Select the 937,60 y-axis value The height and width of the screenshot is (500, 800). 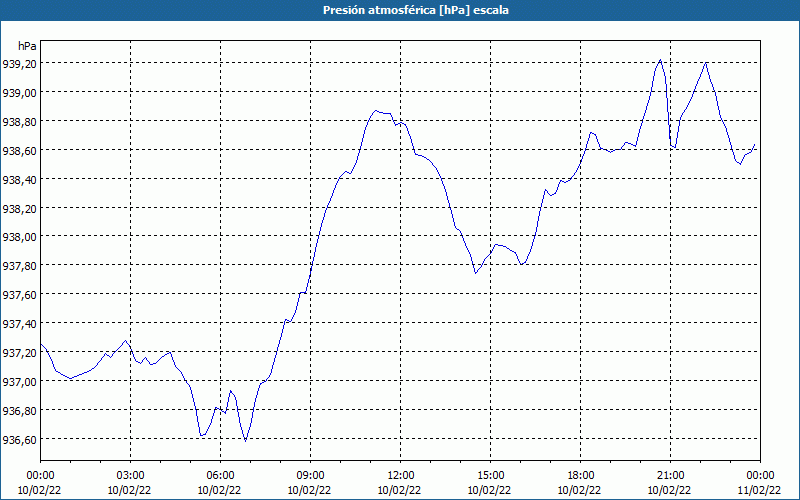tap(19, 295)
